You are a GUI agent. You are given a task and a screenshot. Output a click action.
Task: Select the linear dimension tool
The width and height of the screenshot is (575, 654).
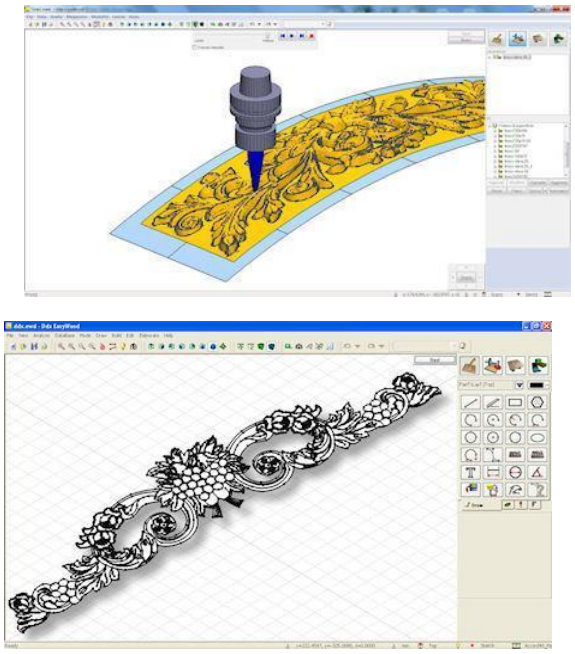pos(493,473)
